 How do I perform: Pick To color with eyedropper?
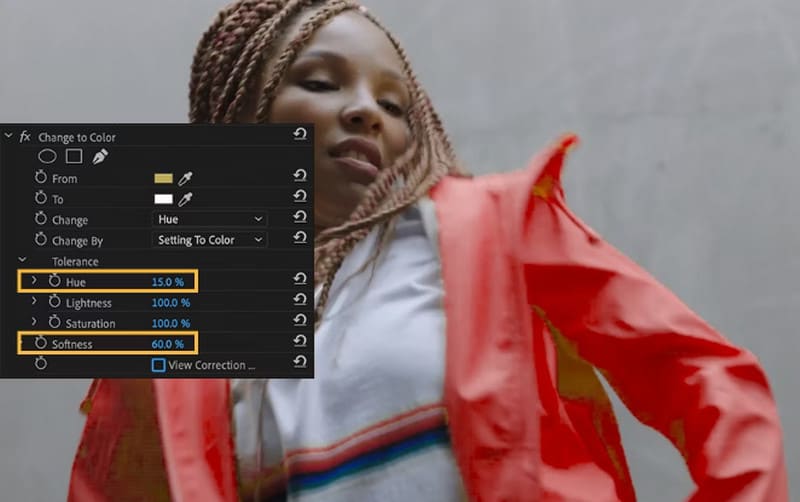(185, 199)
